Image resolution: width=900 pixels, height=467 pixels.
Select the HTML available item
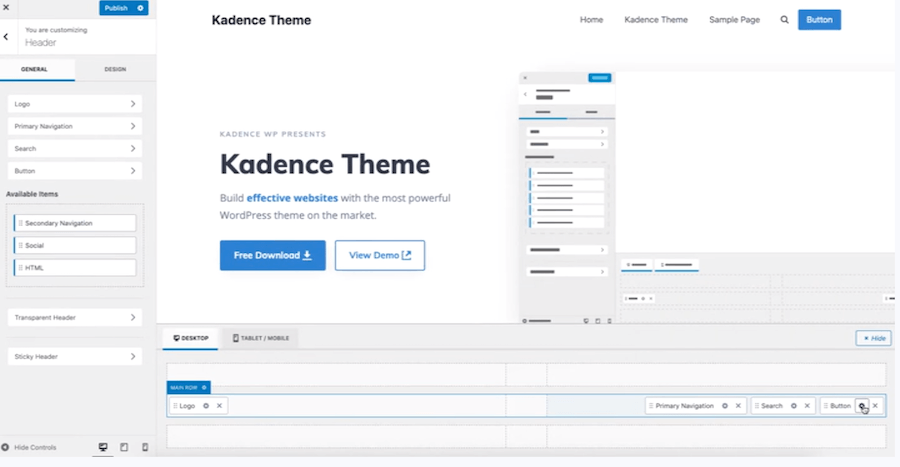[75, 268]
